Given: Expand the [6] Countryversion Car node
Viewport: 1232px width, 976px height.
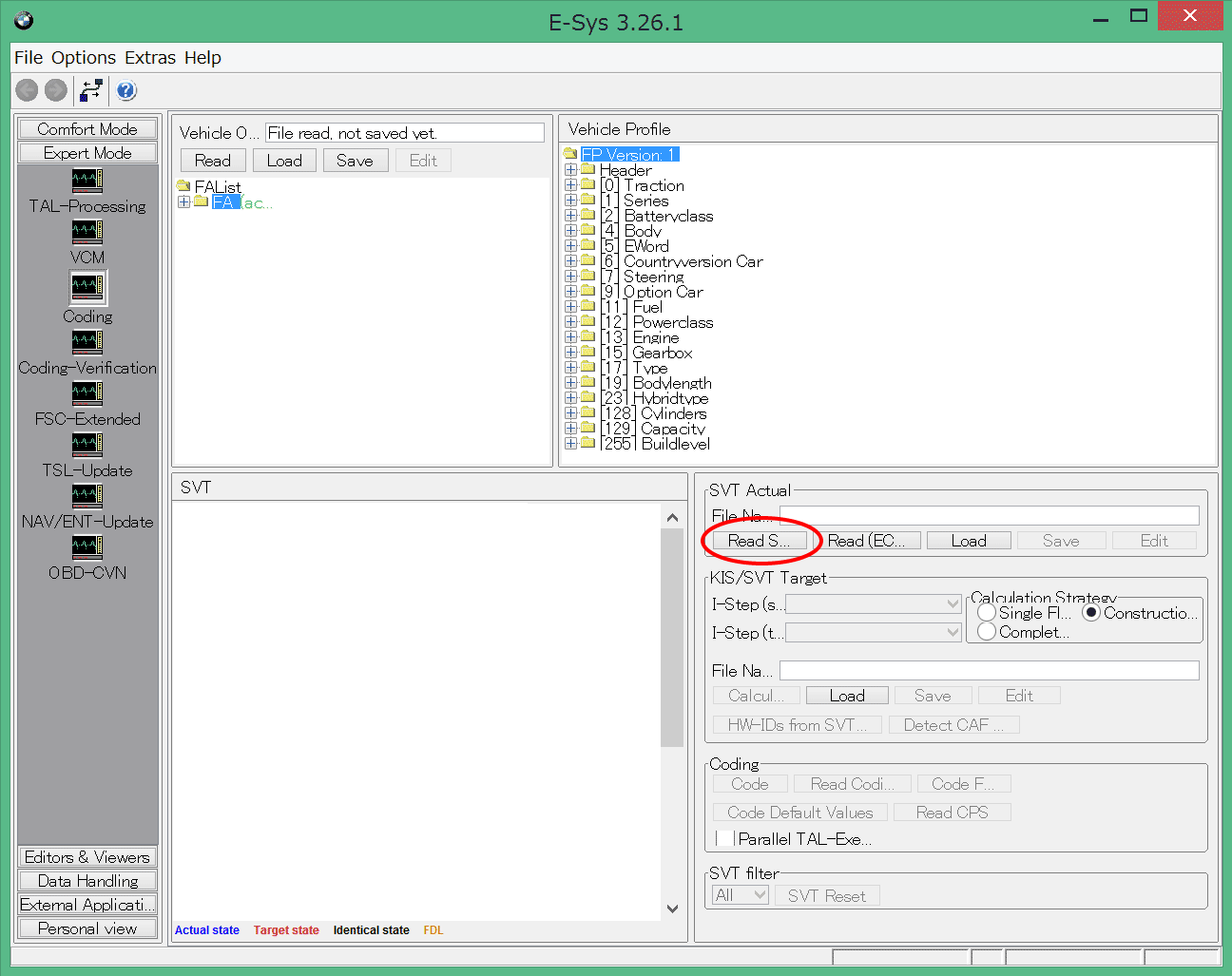Looking at the screenshot, I should click(x=570, y=260).
